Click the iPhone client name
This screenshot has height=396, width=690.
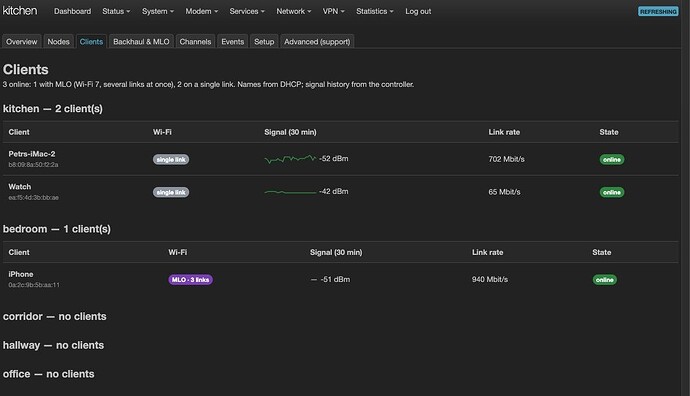(21, 274)
